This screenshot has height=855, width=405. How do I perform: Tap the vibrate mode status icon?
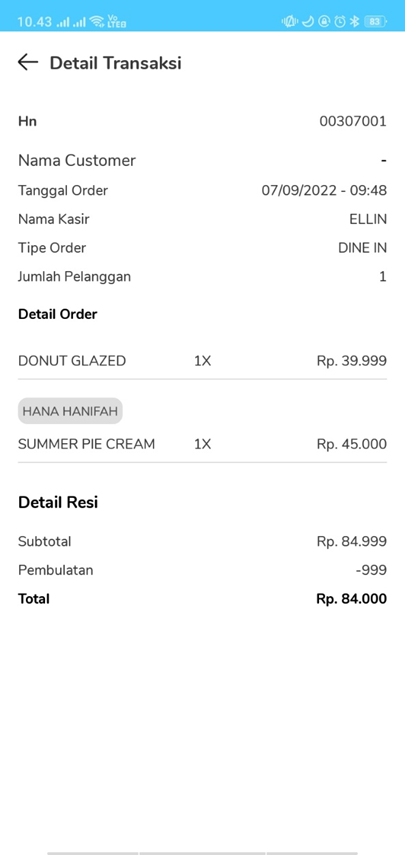pos(289,22)
